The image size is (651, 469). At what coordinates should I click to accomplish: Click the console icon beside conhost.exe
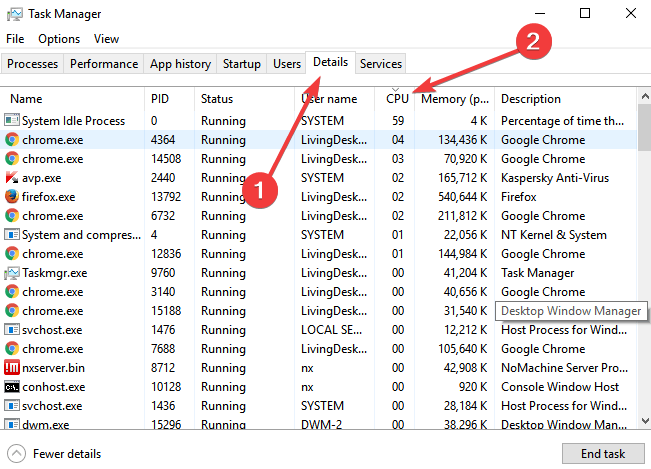coord(12,387)
